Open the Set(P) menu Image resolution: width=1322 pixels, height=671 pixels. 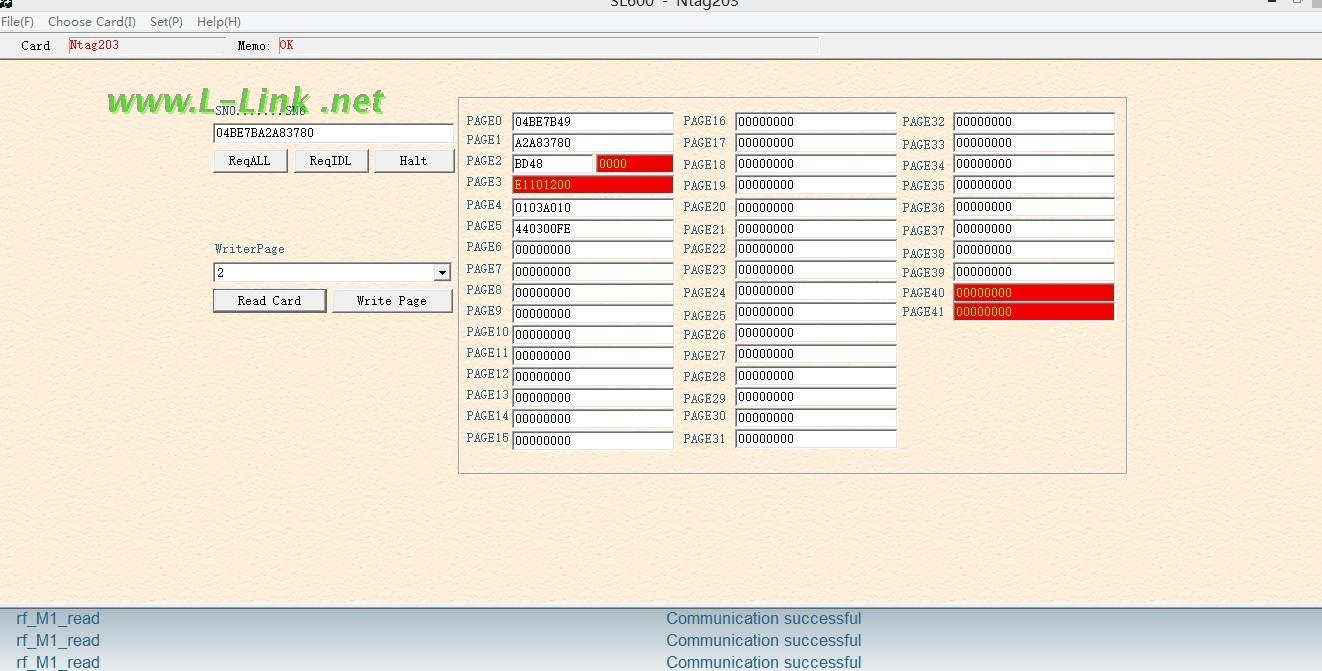[166, 21]
